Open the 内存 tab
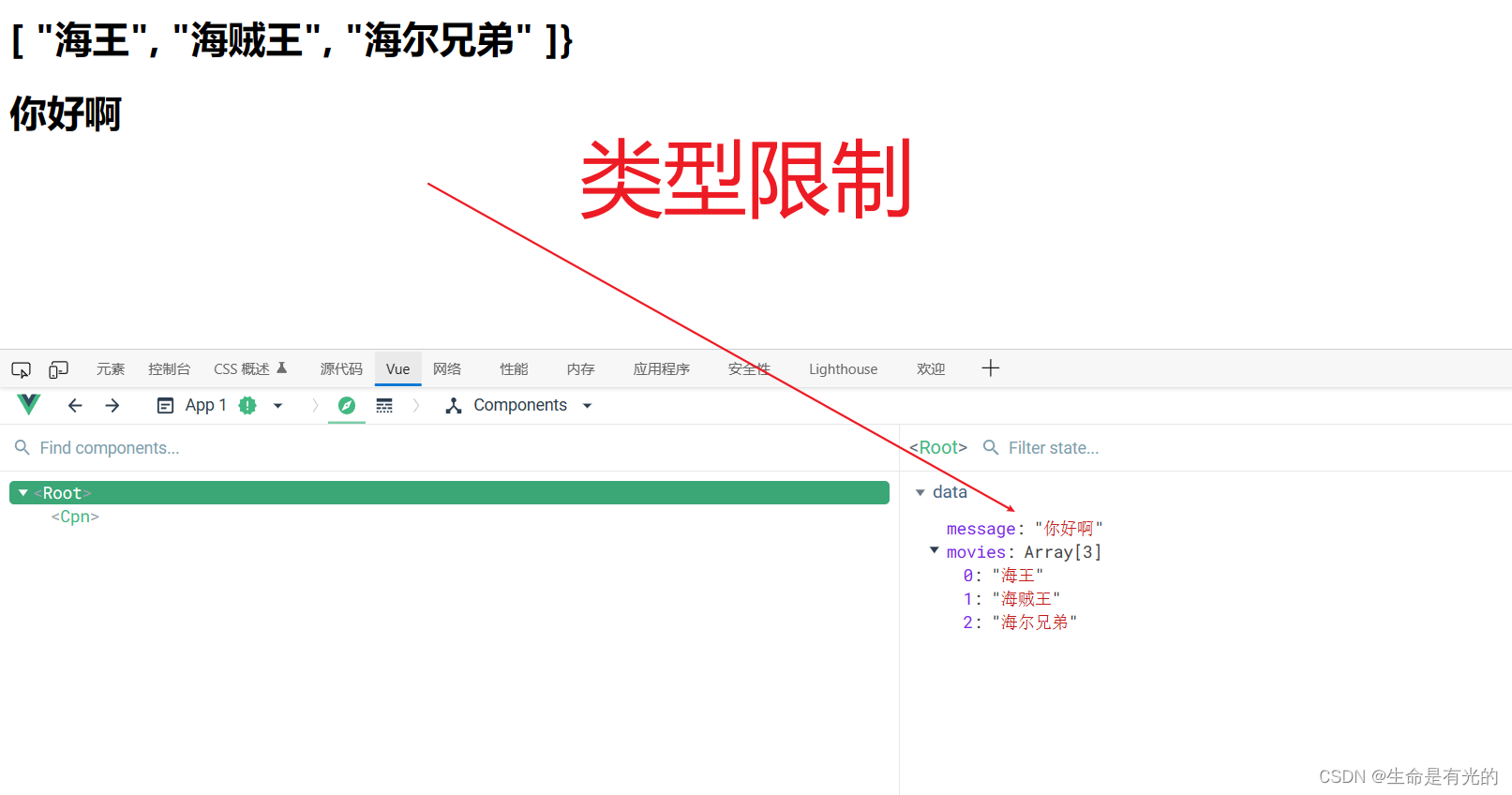Screen dimensions: 1512x795 tap(580, 369)
